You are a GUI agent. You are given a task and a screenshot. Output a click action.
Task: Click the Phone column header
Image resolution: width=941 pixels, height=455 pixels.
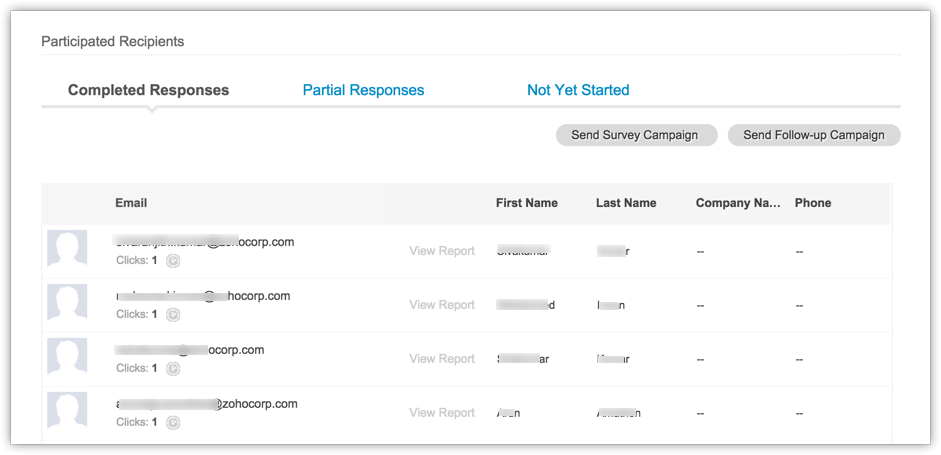point(812,203)
